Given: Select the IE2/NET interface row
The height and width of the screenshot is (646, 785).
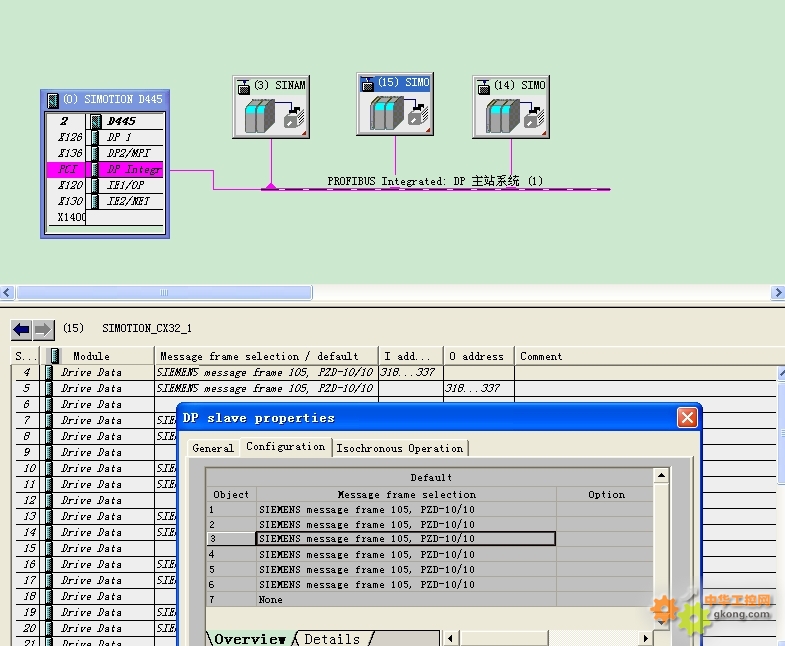Looking at the screenshot, I should tap(105, 201).
